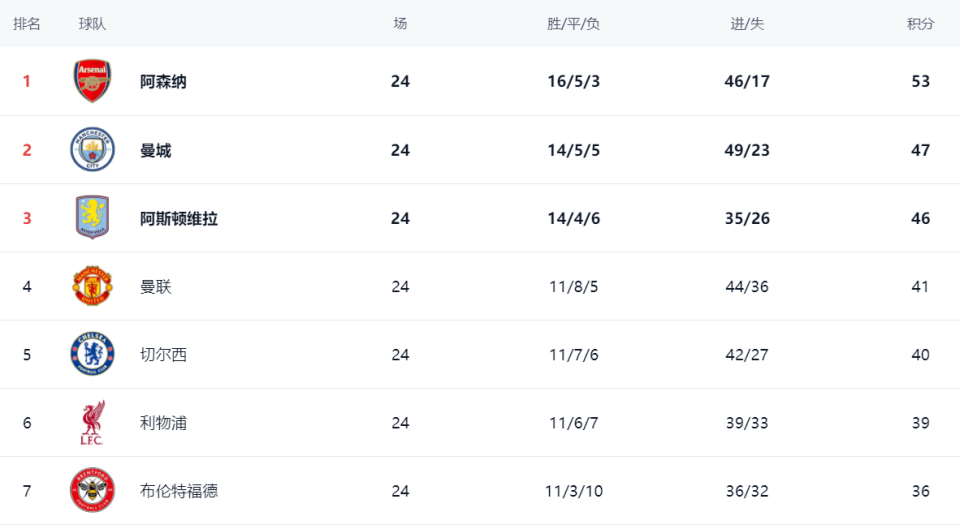Image resolution: width=960 pixels, height=525 pixels.
Task: Click the 胜/平/负 column header
Action: (574, 24)
